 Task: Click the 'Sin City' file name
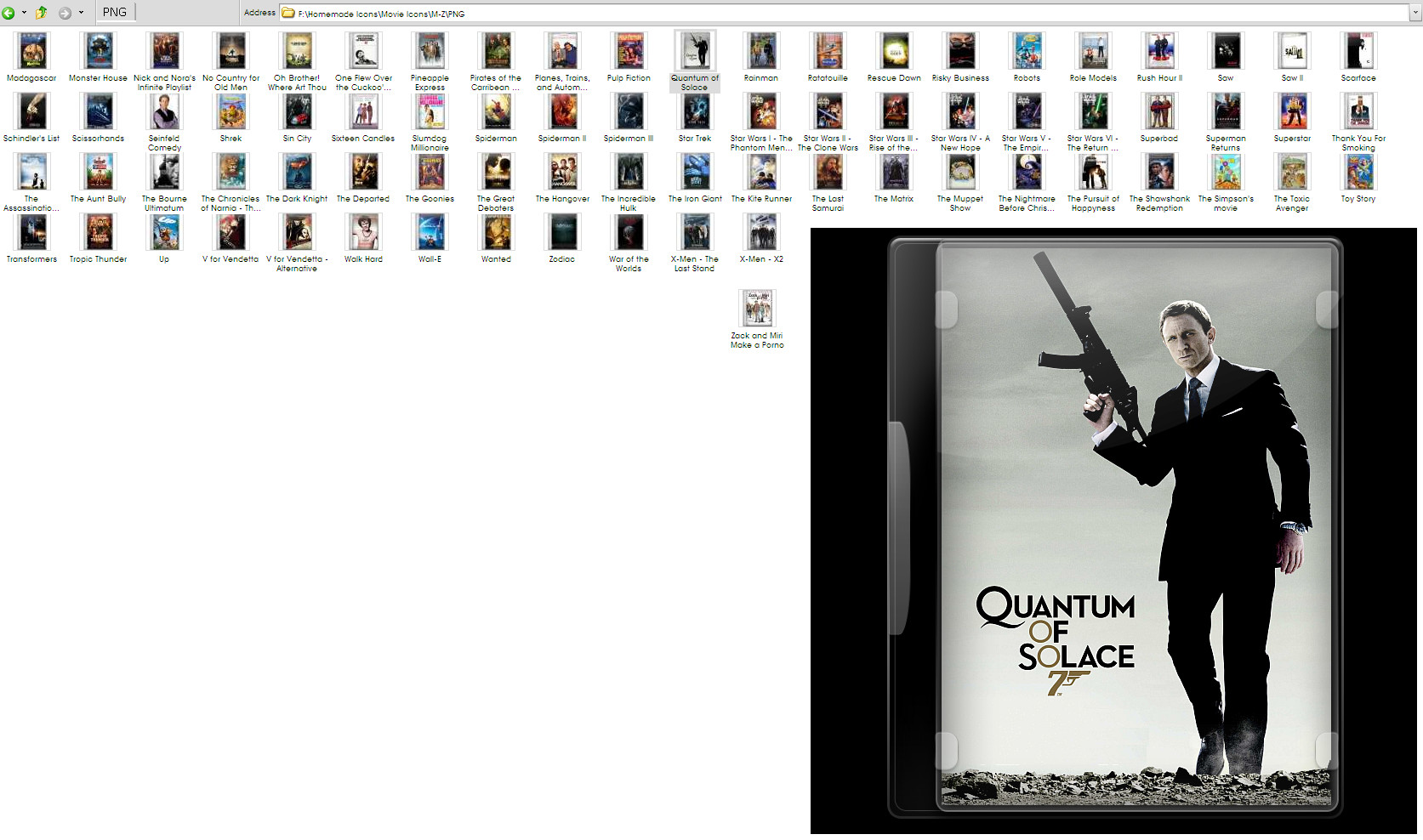tap(298, 139)
